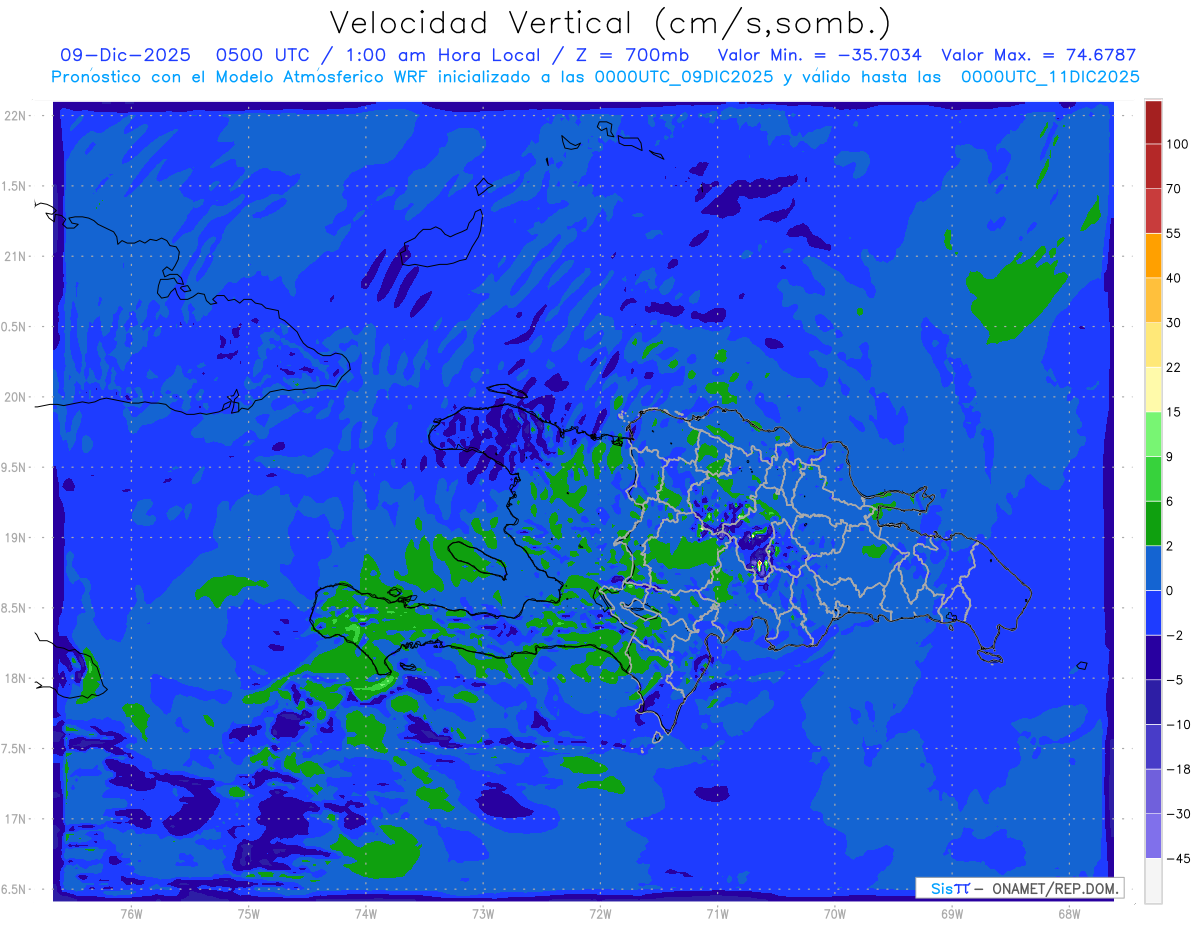This screenshot has width=1200, height=927.
Task: Click the longitude label "76W"
Action: coord(131,913)
